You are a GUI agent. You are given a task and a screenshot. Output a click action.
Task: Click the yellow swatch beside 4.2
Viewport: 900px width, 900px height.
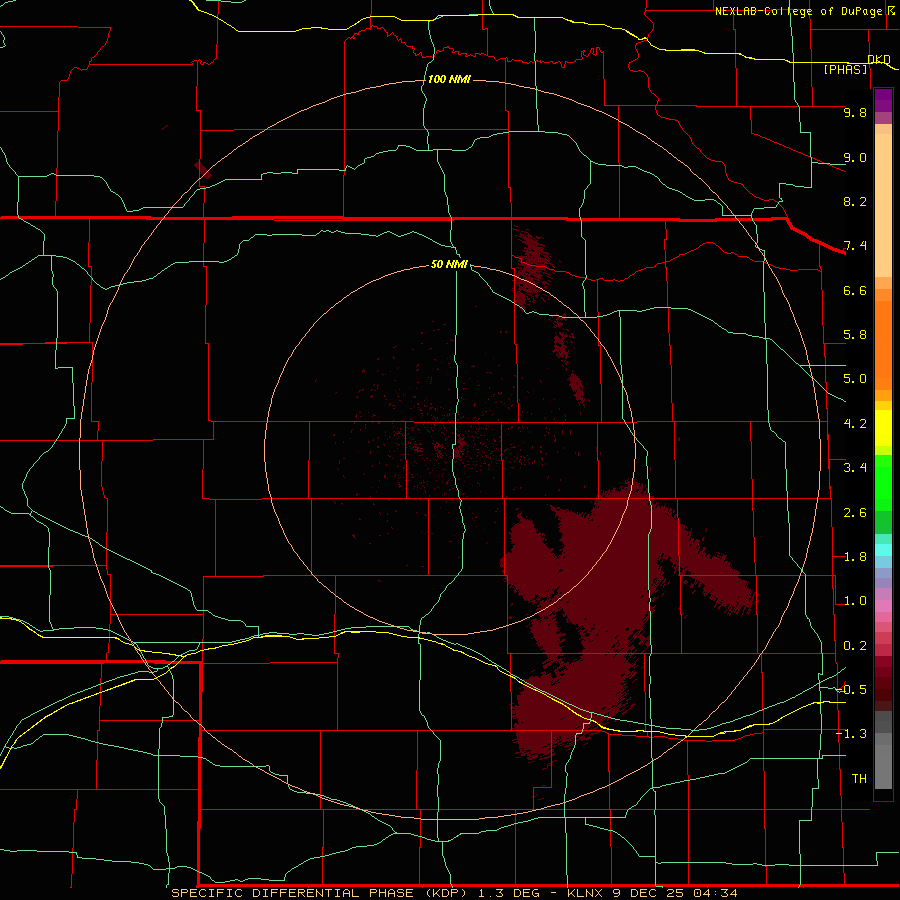pos(883,428)
